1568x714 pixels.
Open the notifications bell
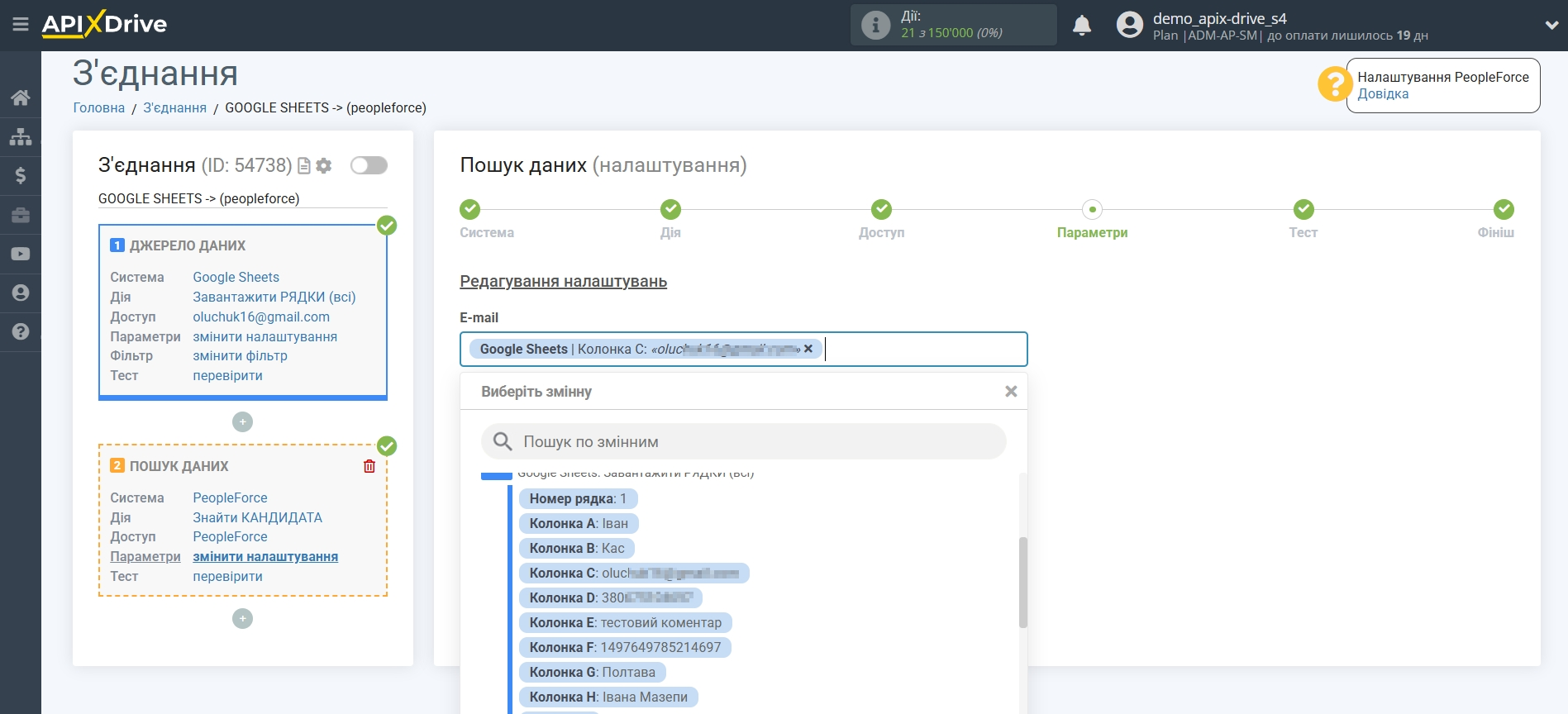(x=1082, y=26)
